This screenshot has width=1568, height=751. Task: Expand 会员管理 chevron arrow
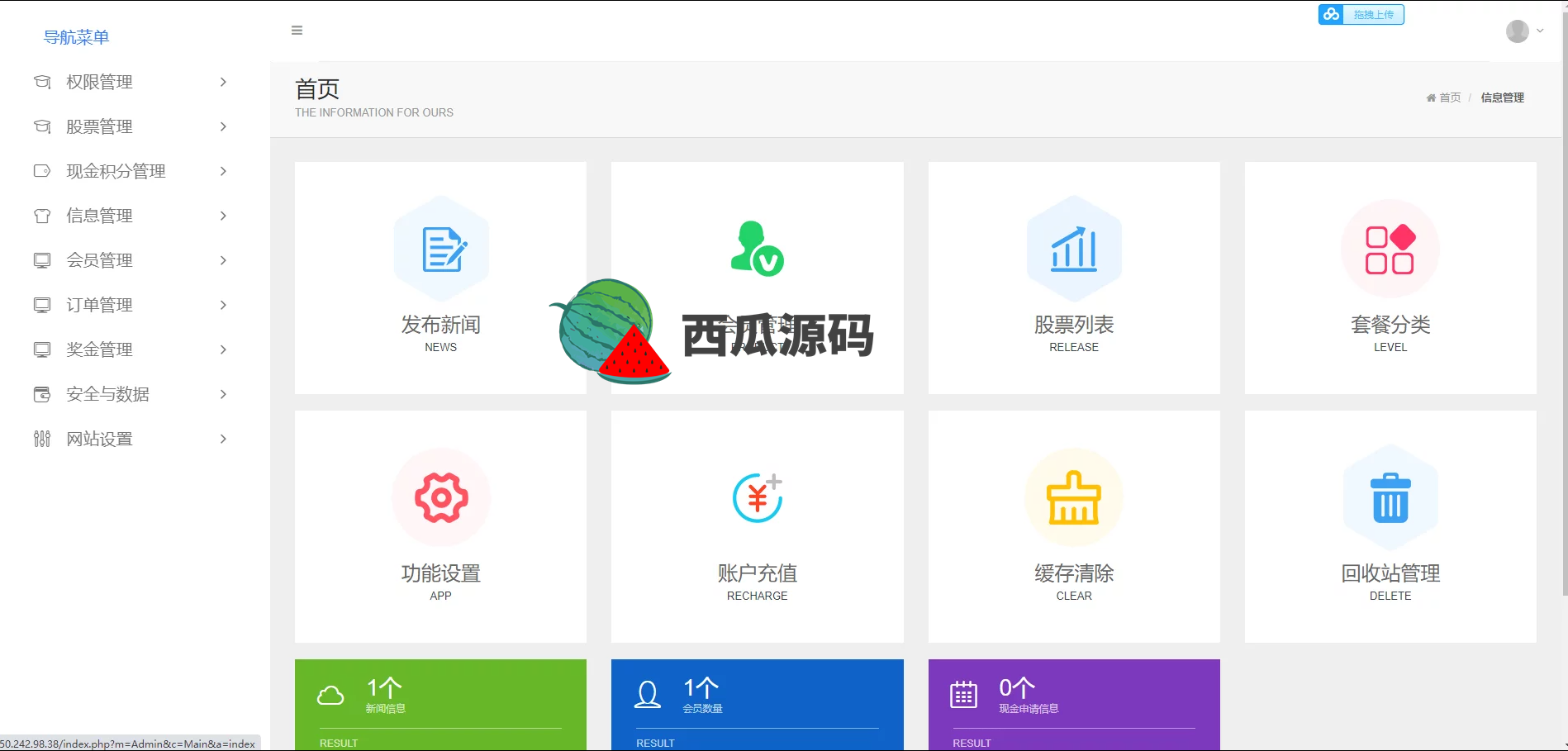coord(223,260)
